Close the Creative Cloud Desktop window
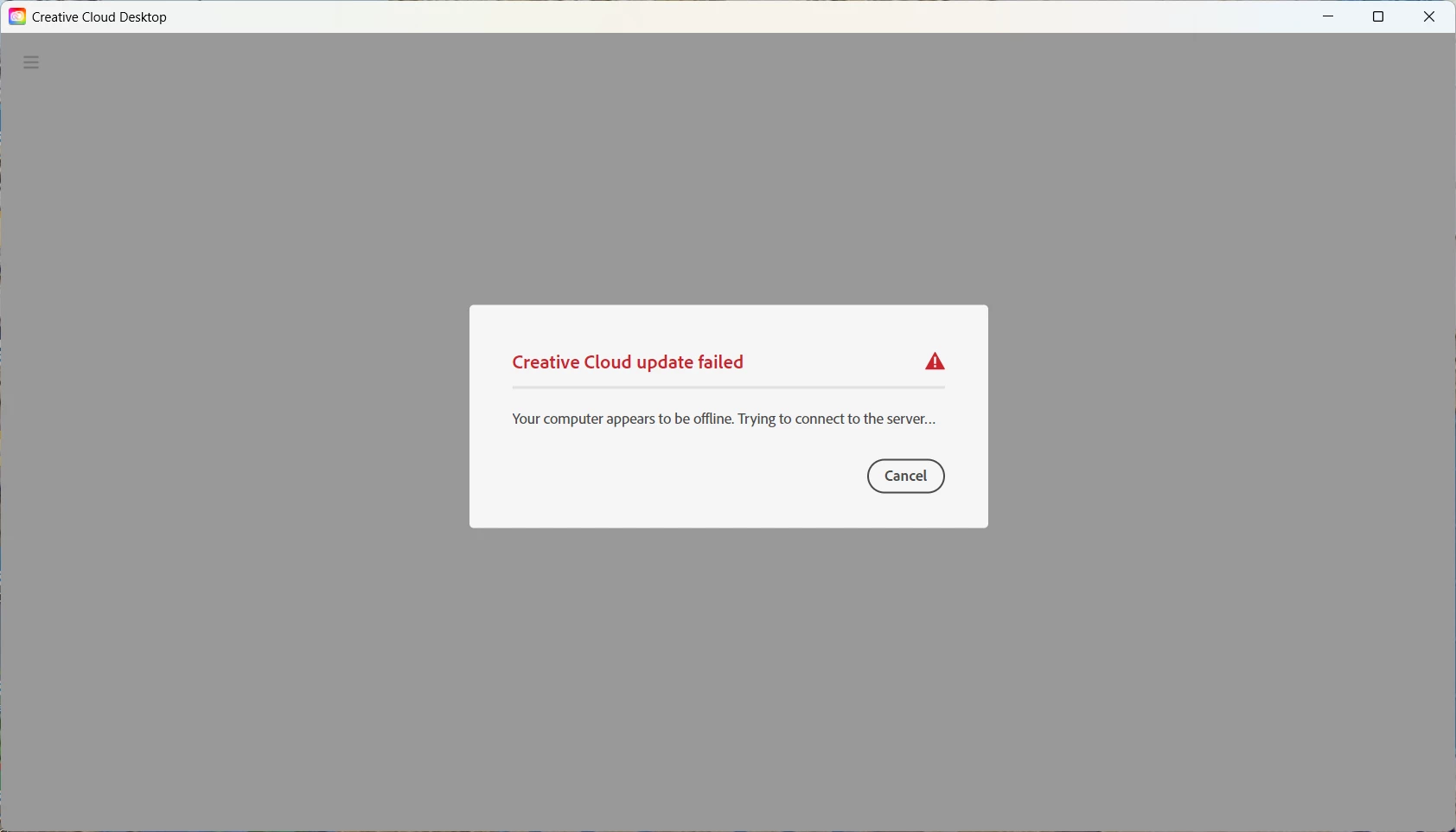Viewport: 1456px width, 832px height. coord(1429,16)
